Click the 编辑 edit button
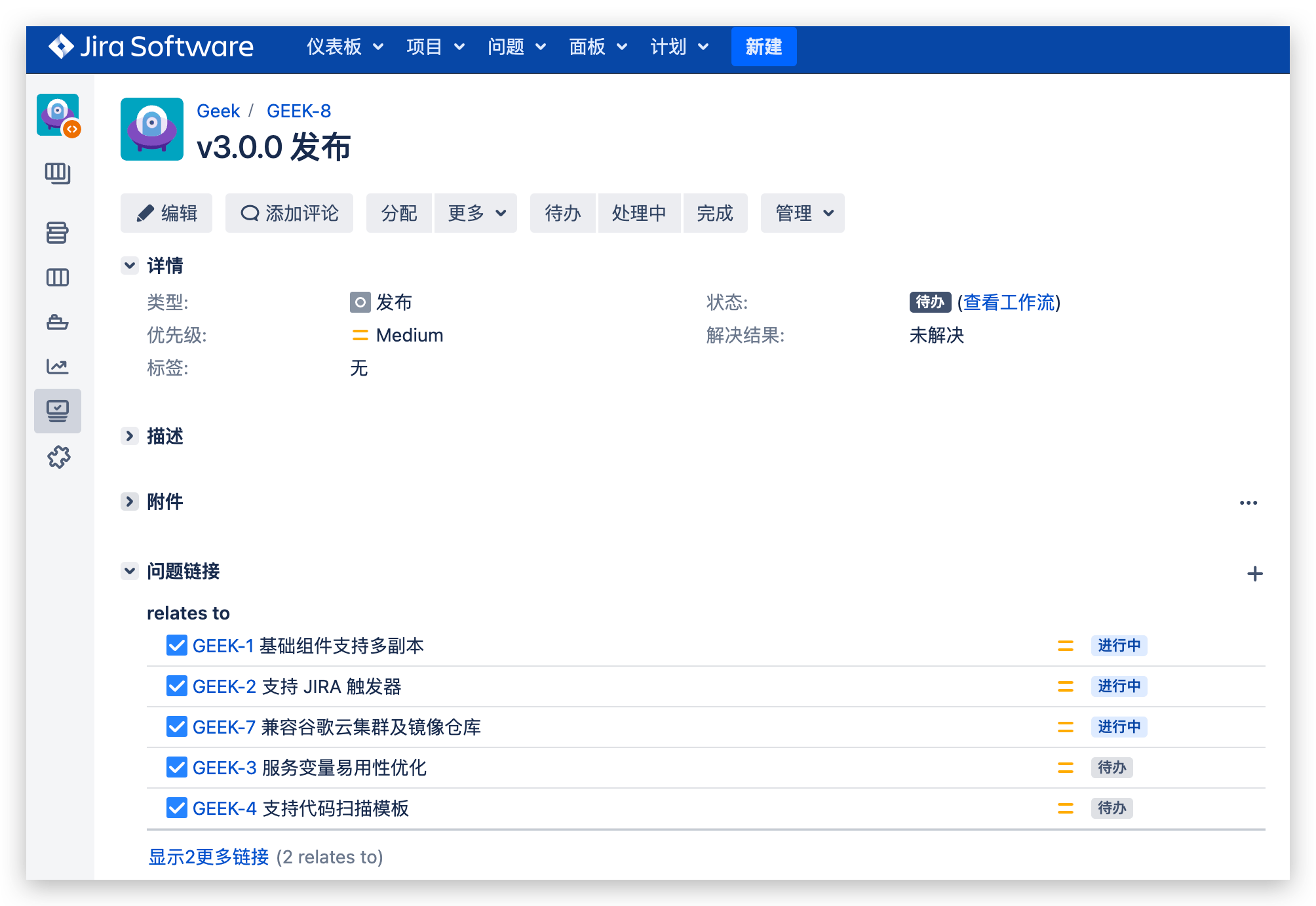 point(166,213)
